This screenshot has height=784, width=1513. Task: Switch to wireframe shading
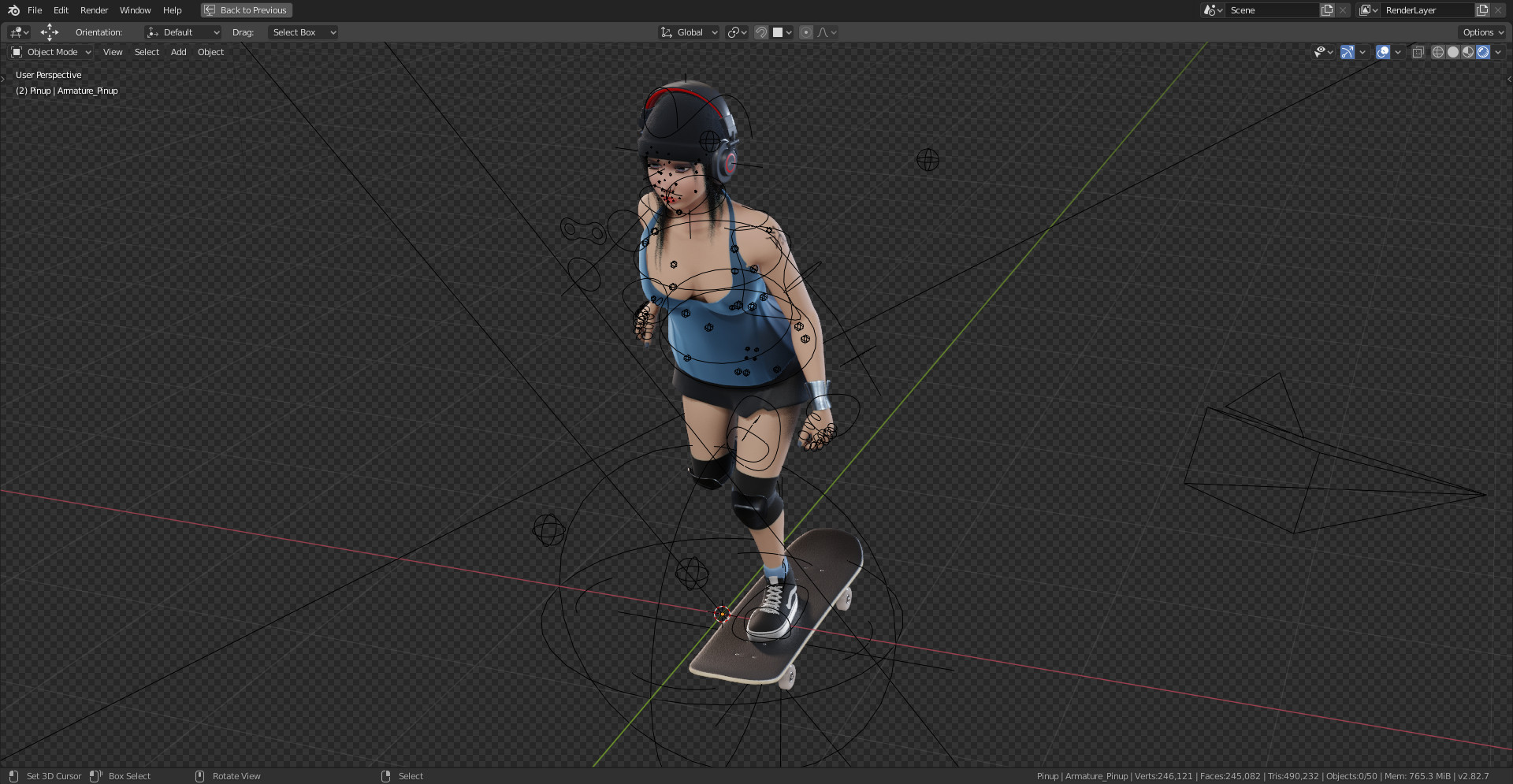[x=1438, y=52]
